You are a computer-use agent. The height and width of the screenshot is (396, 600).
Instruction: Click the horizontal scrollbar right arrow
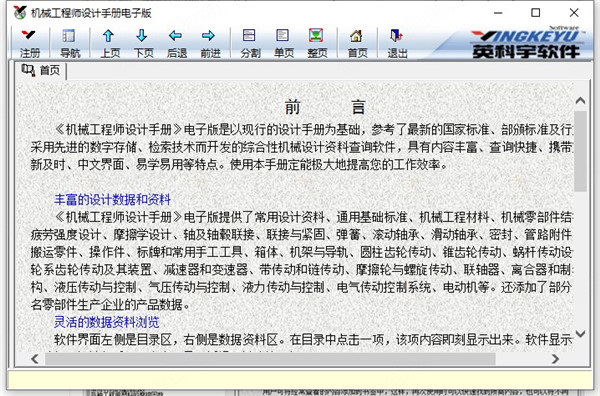(x=555, y=359)
